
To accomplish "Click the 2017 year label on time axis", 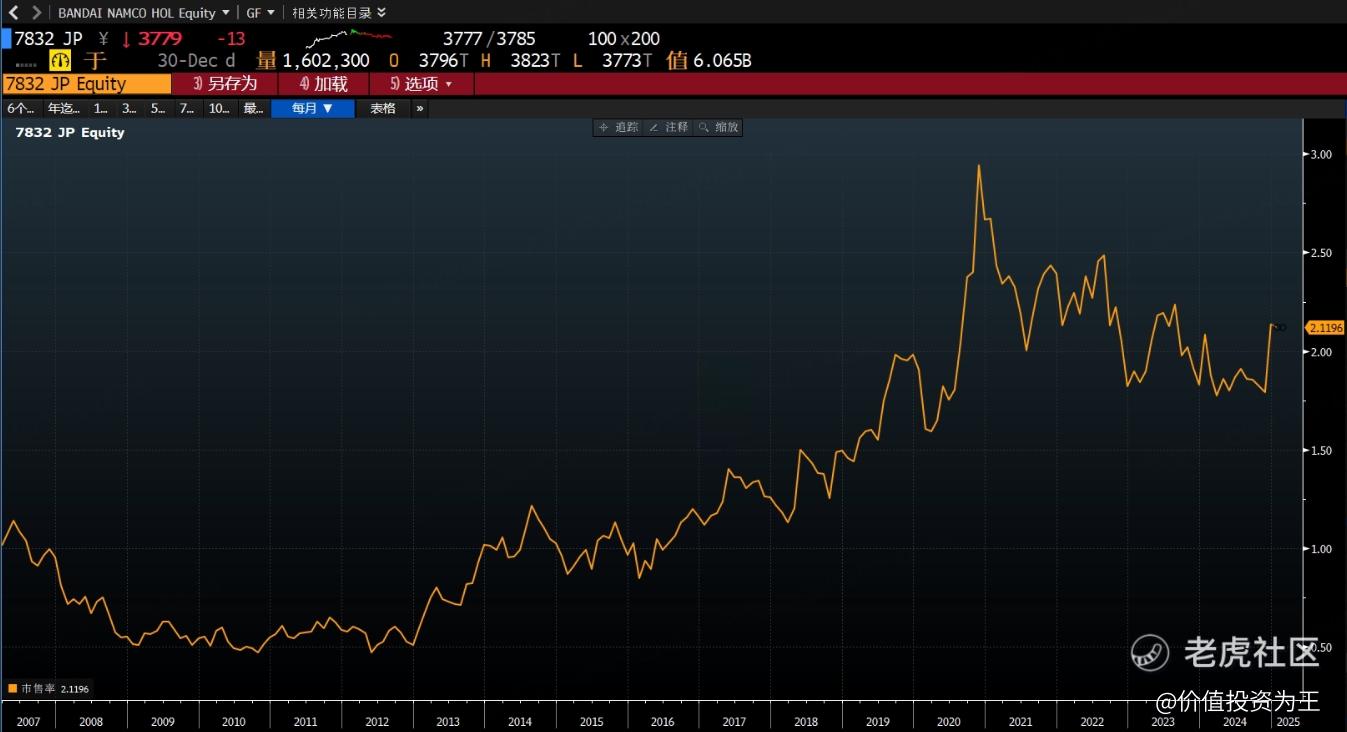I will pos(734,721).
